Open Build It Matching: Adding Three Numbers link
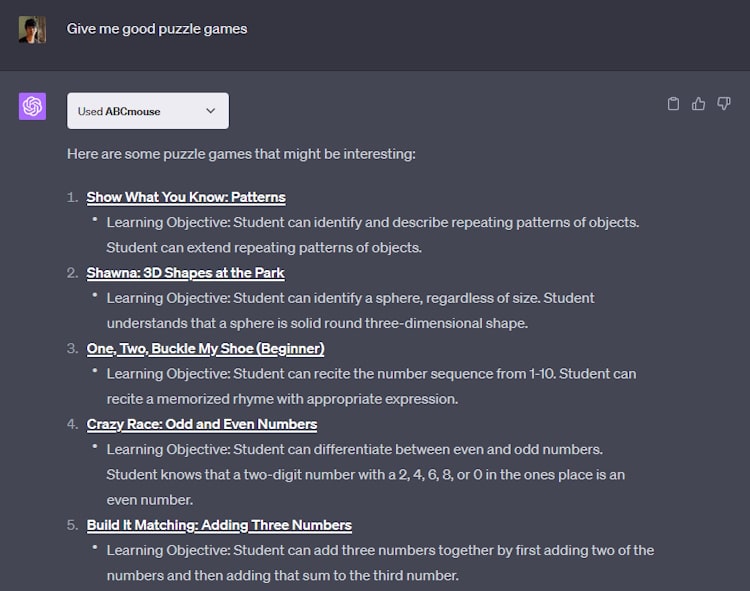The width and height of the screenshot is (750, 591). [219, 525]
